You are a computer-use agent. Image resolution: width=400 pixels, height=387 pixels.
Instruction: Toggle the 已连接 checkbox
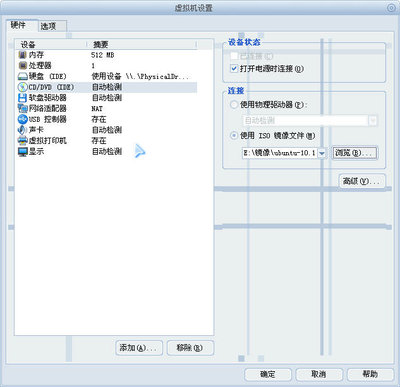coord(234,56)
